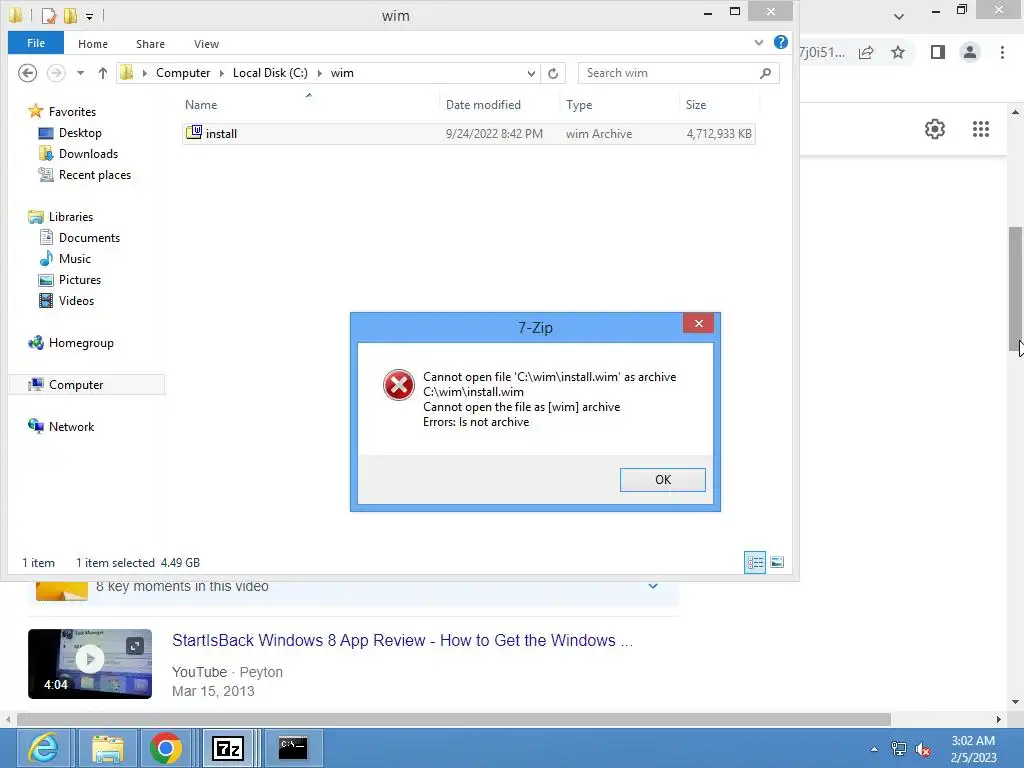
Task: Click the search magnifier icon
Action: (x=765, y=73)
